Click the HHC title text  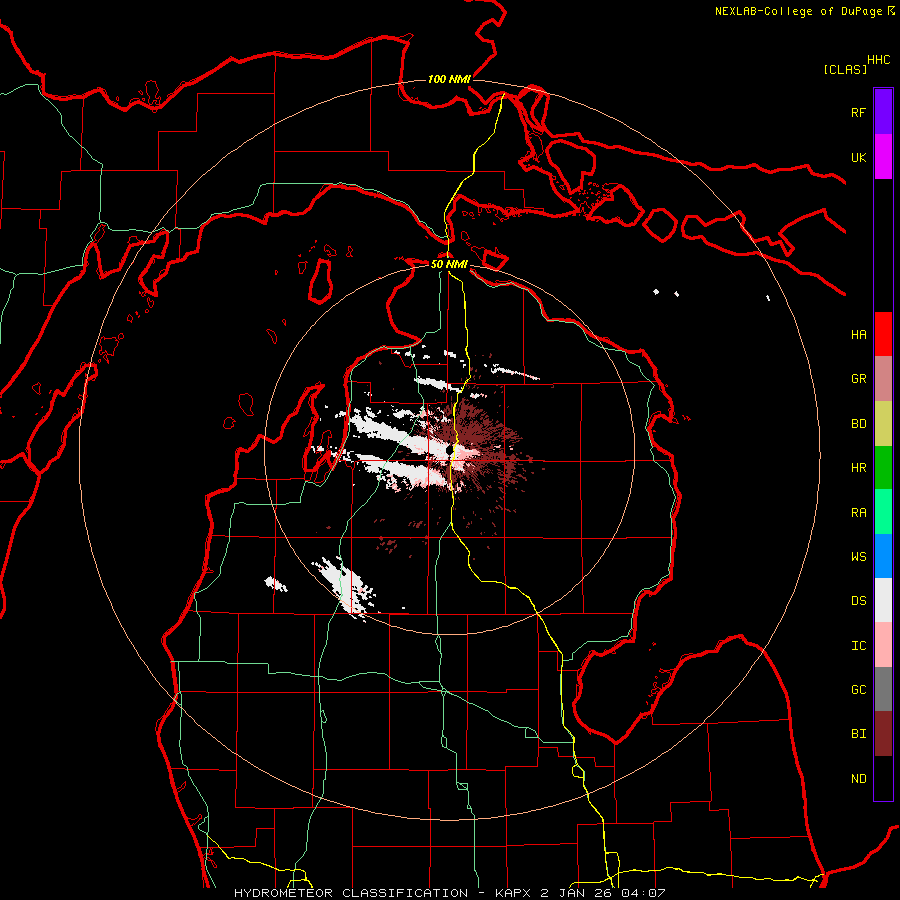click(879, 60)
